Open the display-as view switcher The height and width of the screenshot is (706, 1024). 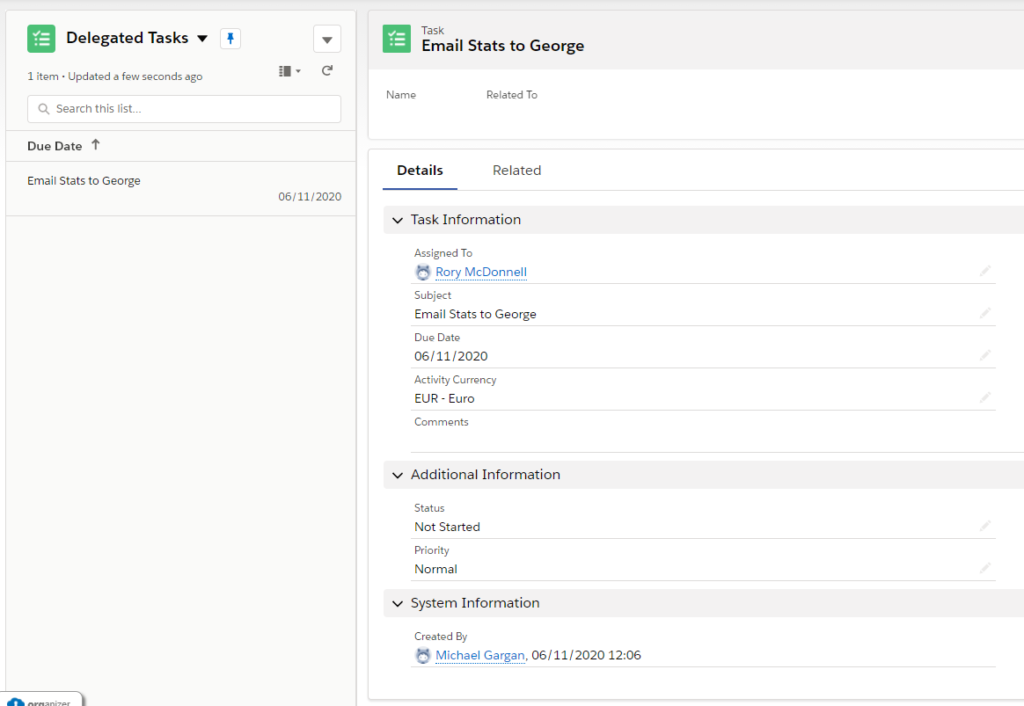click(x=289, y=71)
